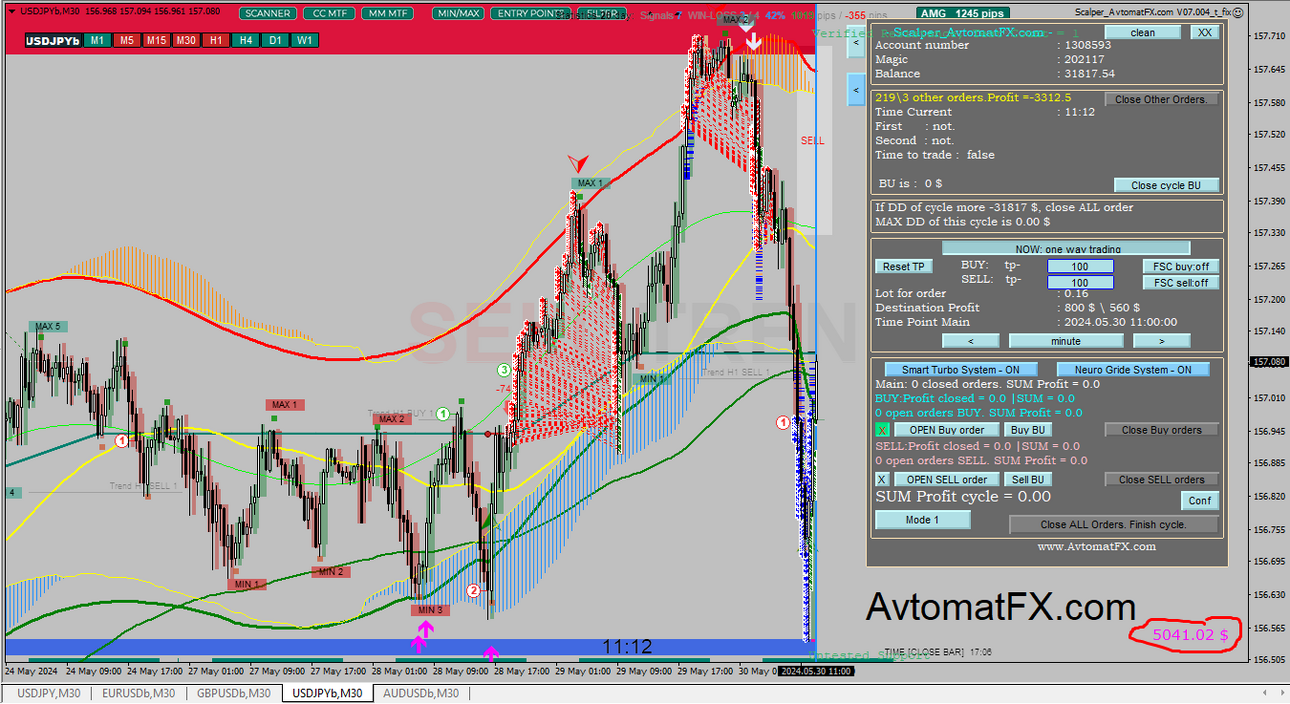The height and width of the screenshot is (704, 1290).
Task: Click the 157.080 current price marker
Action: (1268, 361)
